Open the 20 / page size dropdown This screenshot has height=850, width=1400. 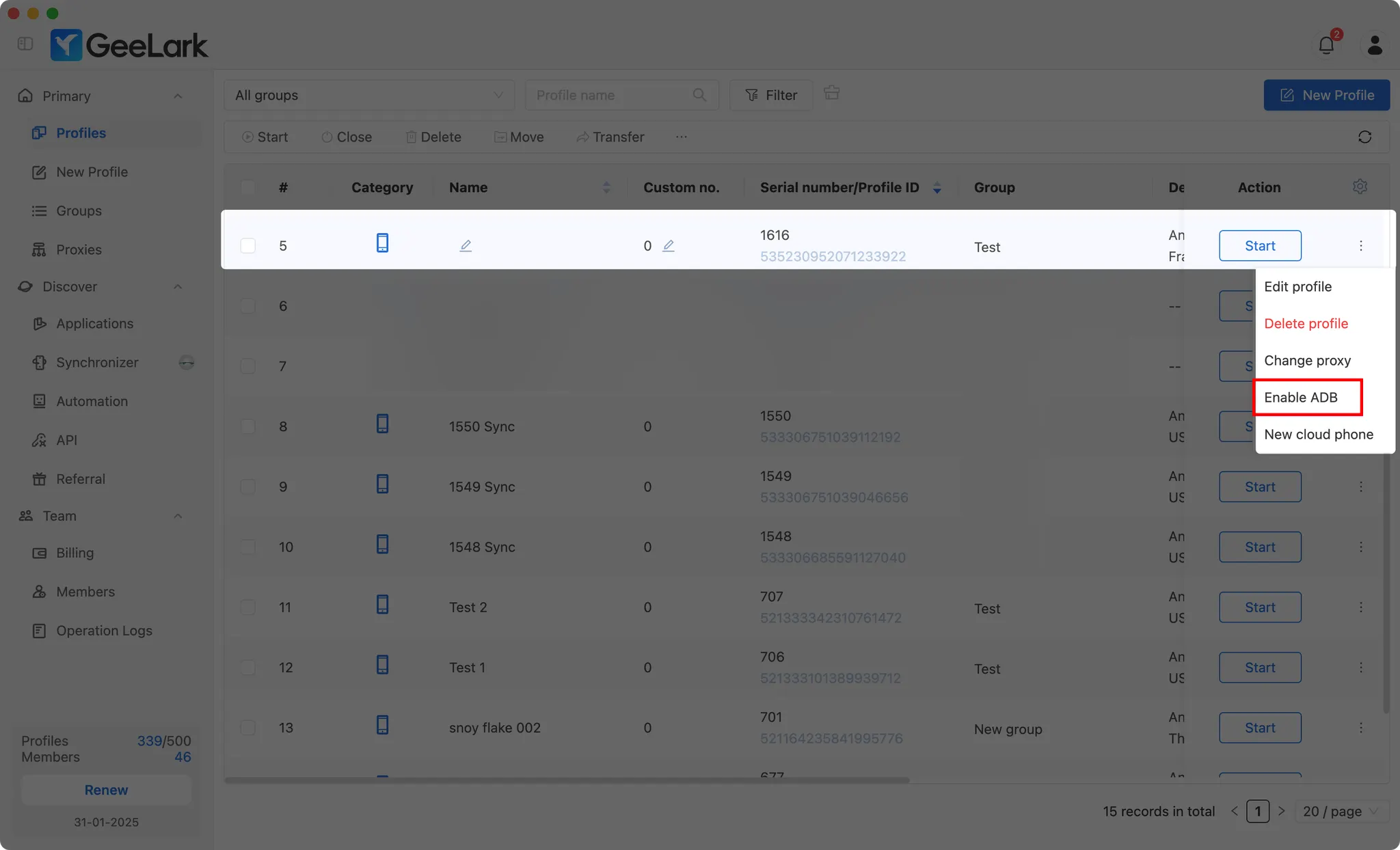tap(1341, 811)
